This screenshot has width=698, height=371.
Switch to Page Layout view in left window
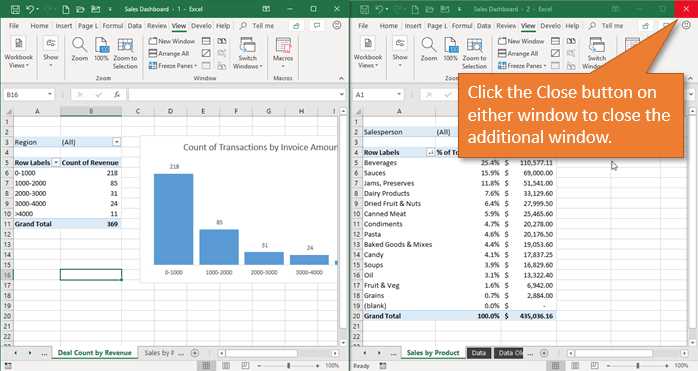[226, 366]
